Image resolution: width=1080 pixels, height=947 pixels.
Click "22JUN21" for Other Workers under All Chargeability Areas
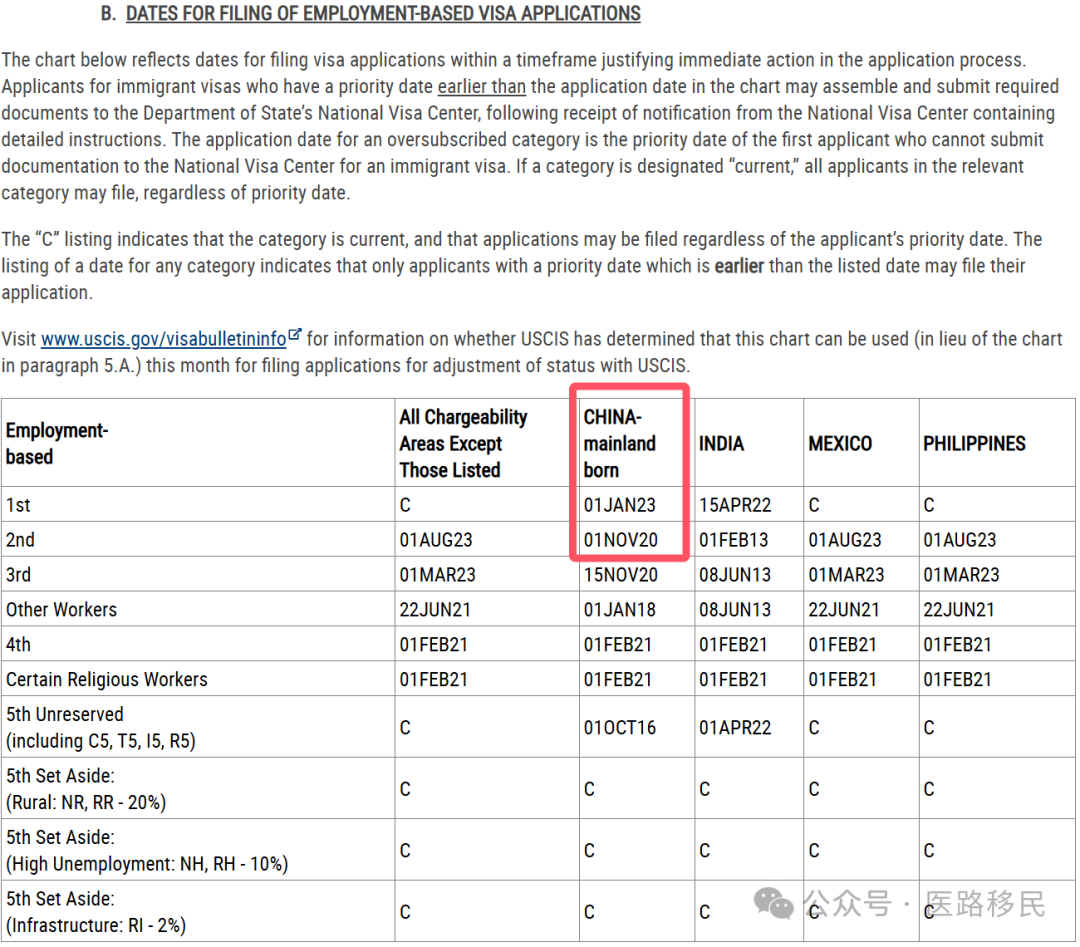(435, 610)
